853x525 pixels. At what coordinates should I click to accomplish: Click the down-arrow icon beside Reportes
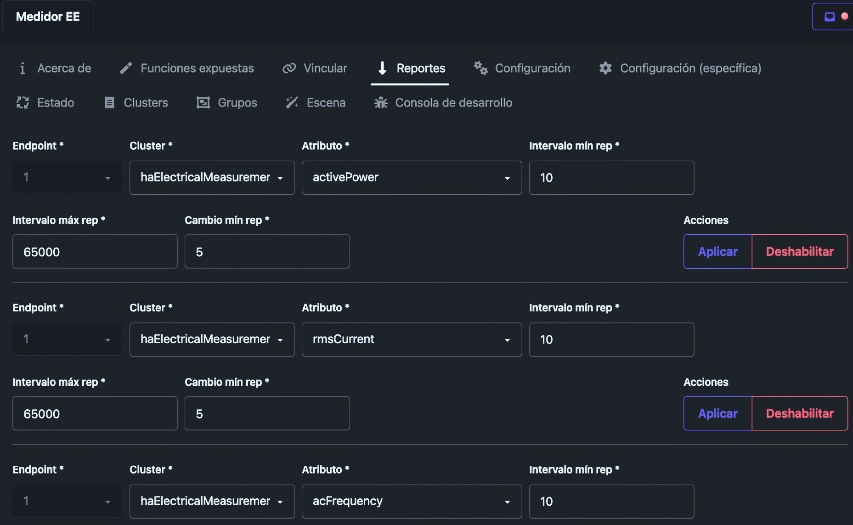tap(382, 68)
